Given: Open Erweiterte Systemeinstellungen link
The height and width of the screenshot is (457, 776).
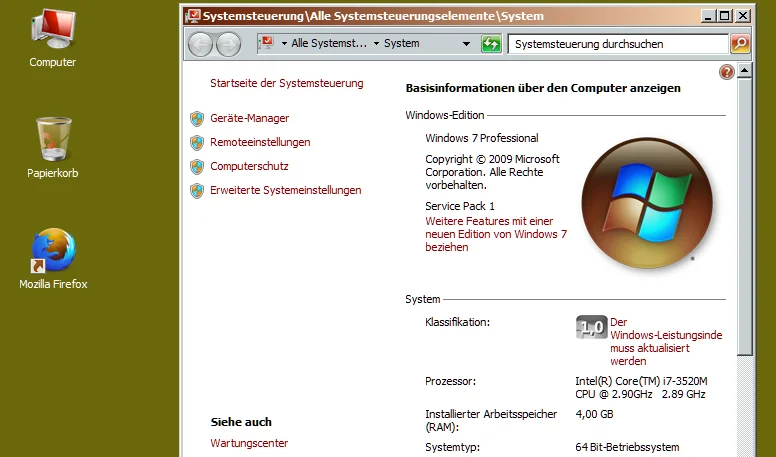Looking at the screenshot, I should tap(286, 190).
